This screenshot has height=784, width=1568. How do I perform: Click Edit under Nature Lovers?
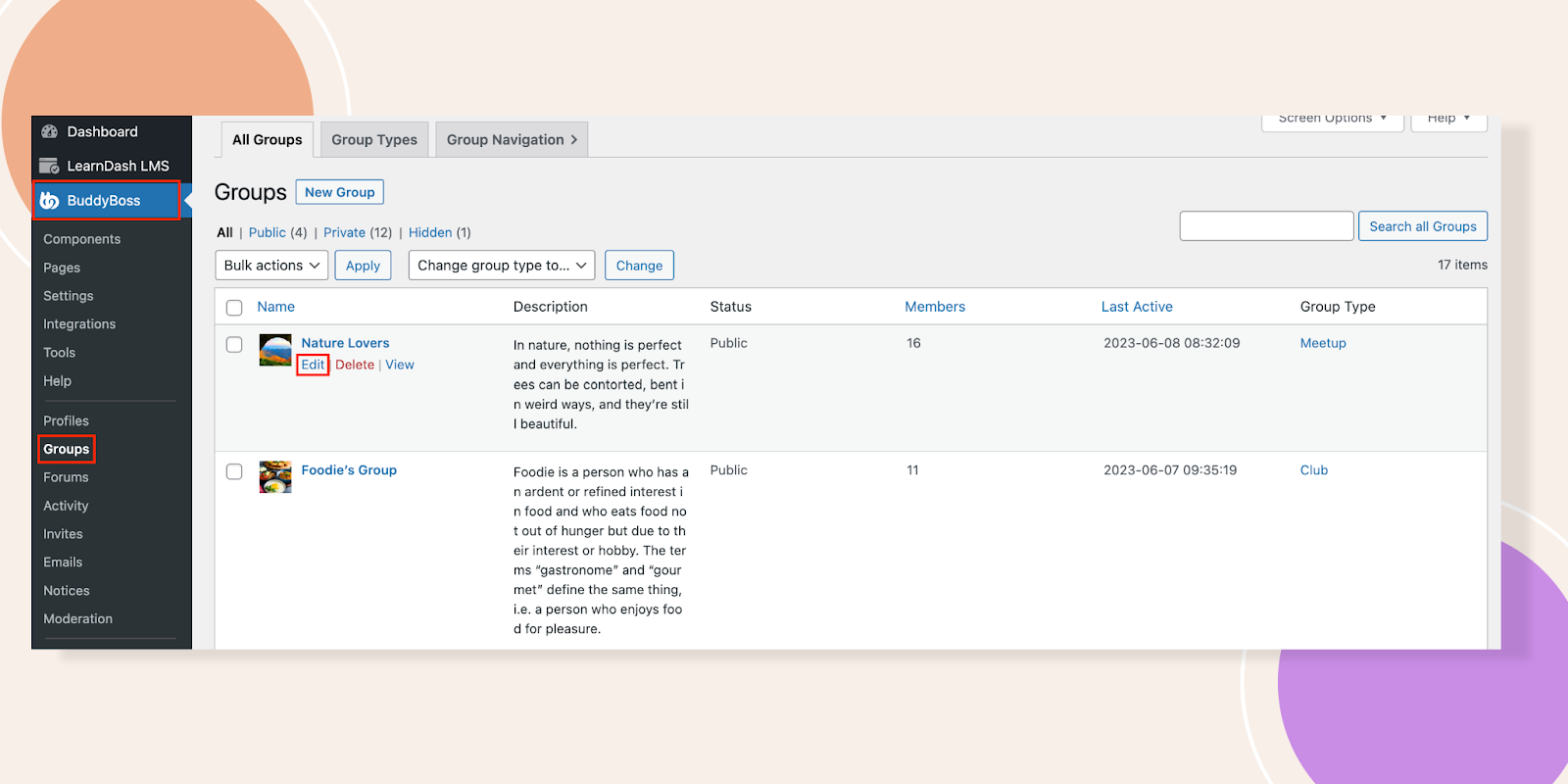point(313,365)
